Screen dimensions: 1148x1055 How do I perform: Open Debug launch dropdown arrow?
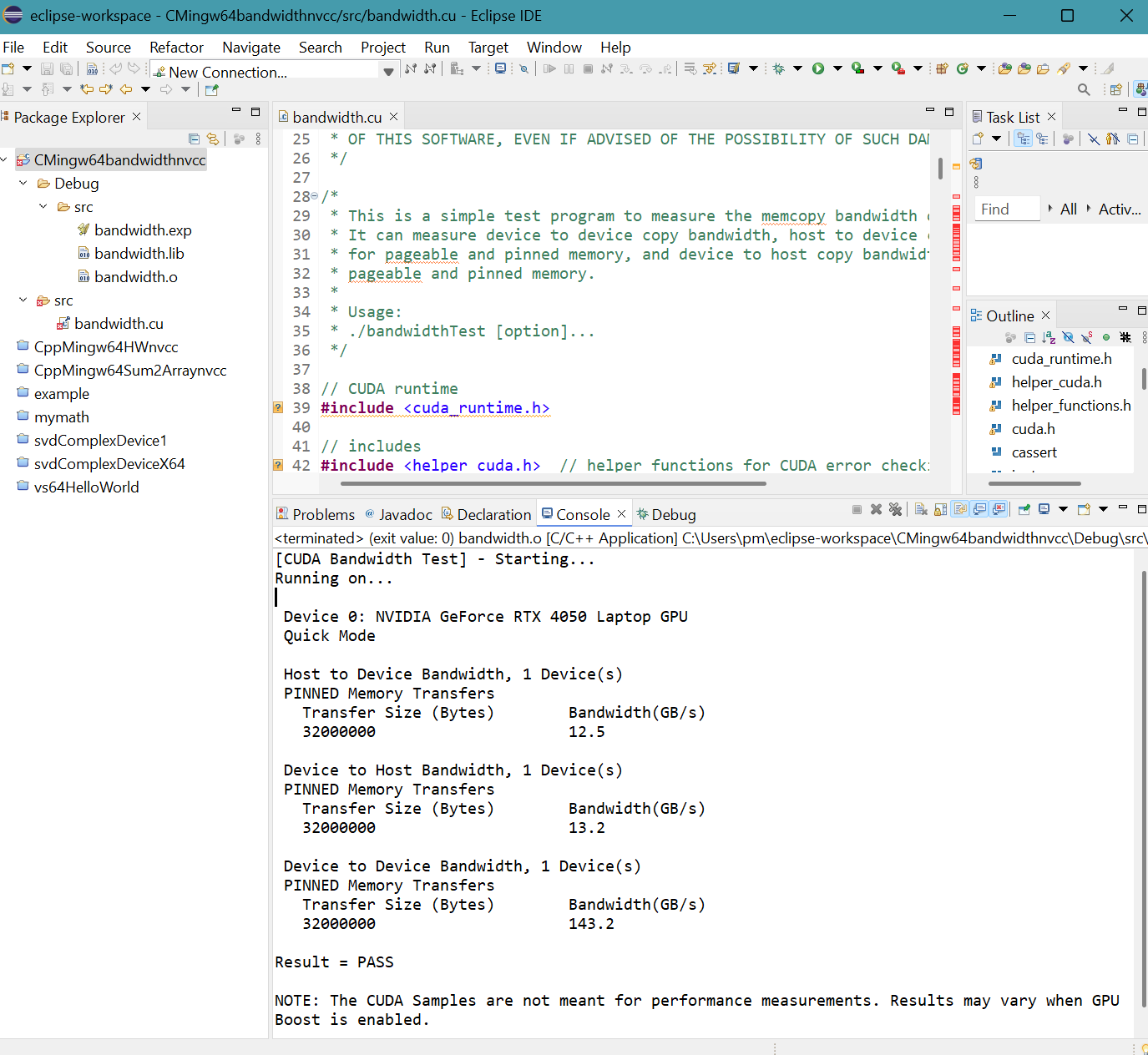coord(797,68)
